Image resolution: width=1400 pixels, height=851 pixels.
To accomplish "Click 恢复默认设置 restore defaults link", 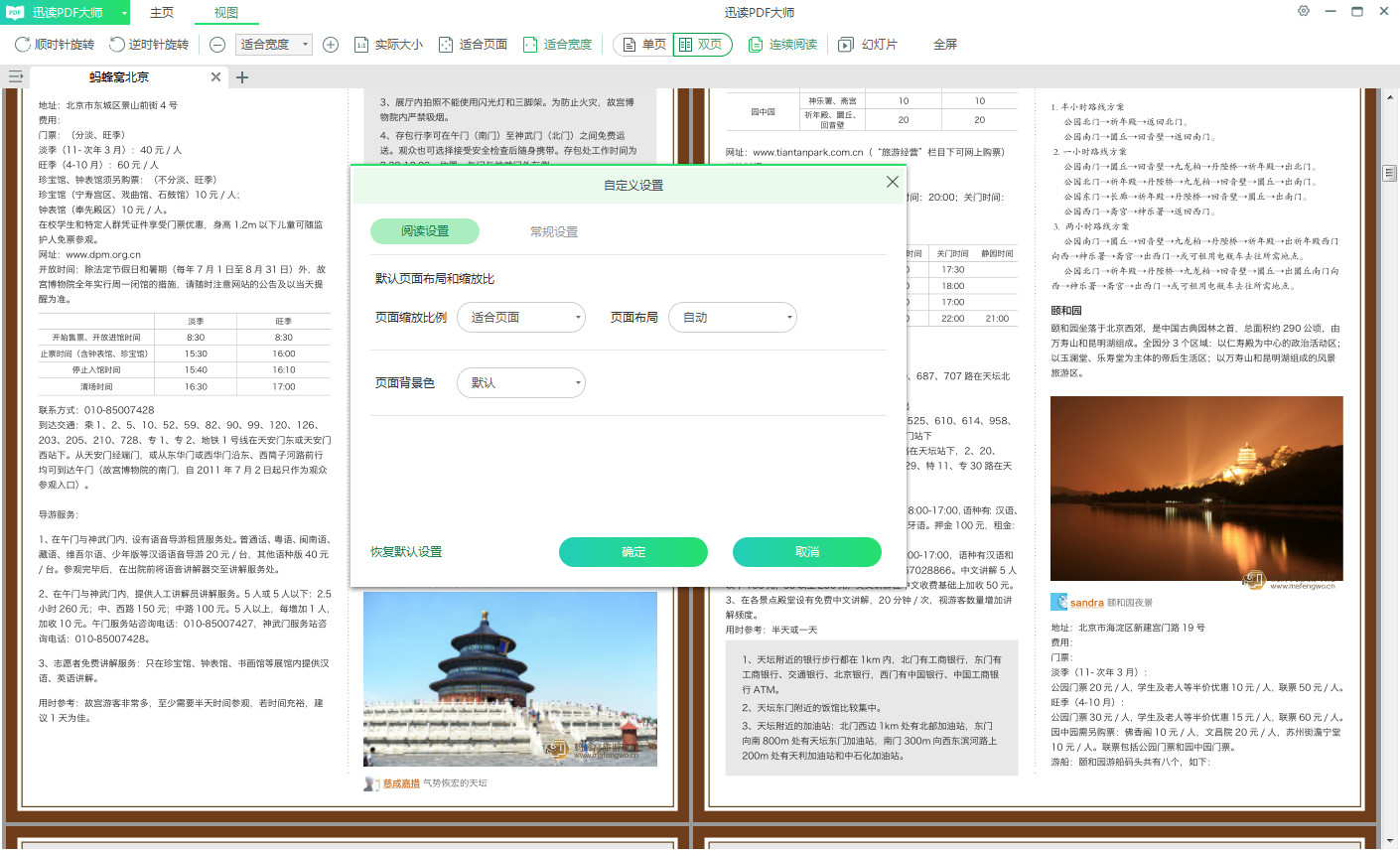I will (x=406, y=552).
